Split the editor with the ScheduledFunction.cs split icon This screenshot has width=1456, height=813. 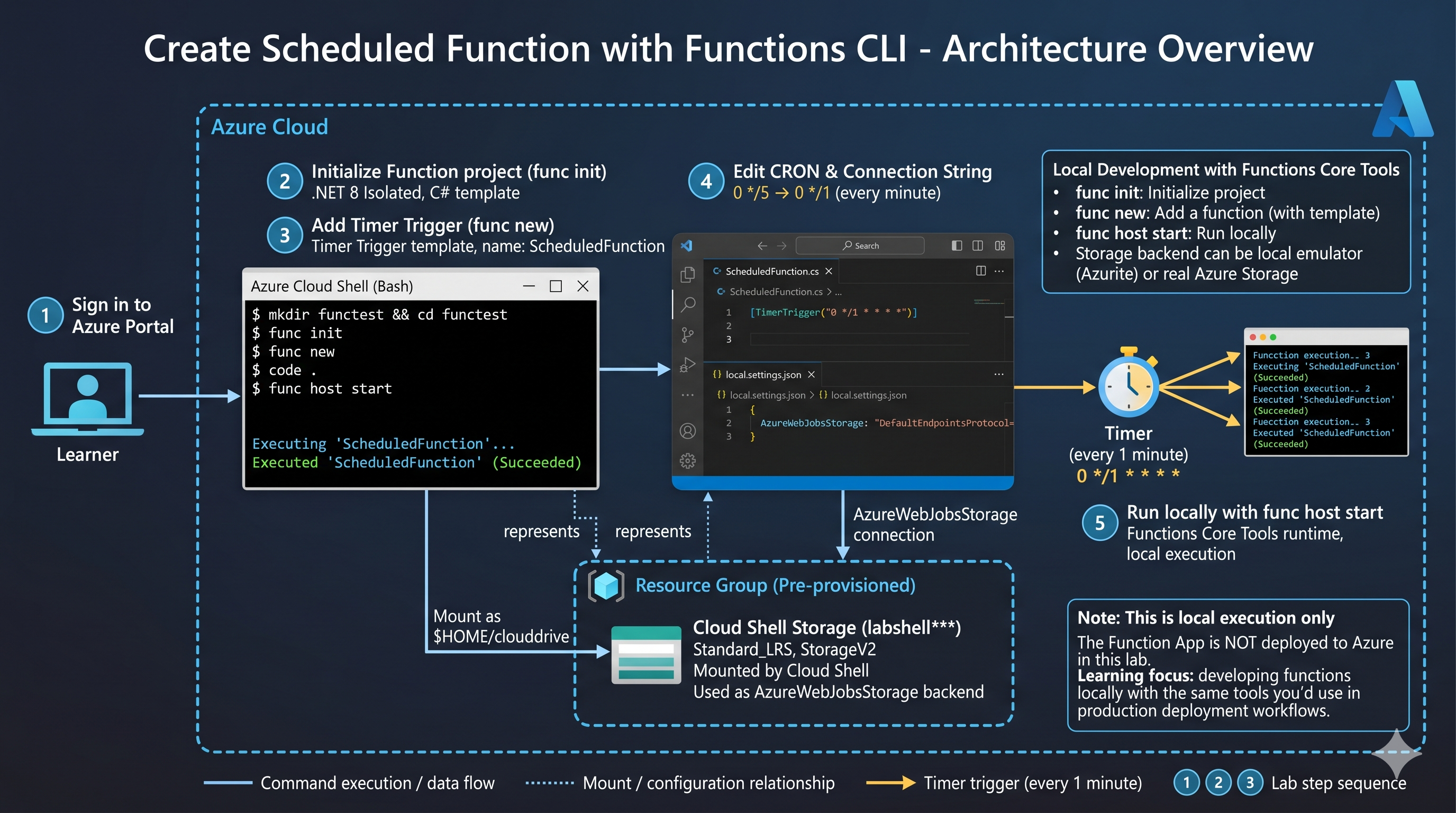coord(981,271)
